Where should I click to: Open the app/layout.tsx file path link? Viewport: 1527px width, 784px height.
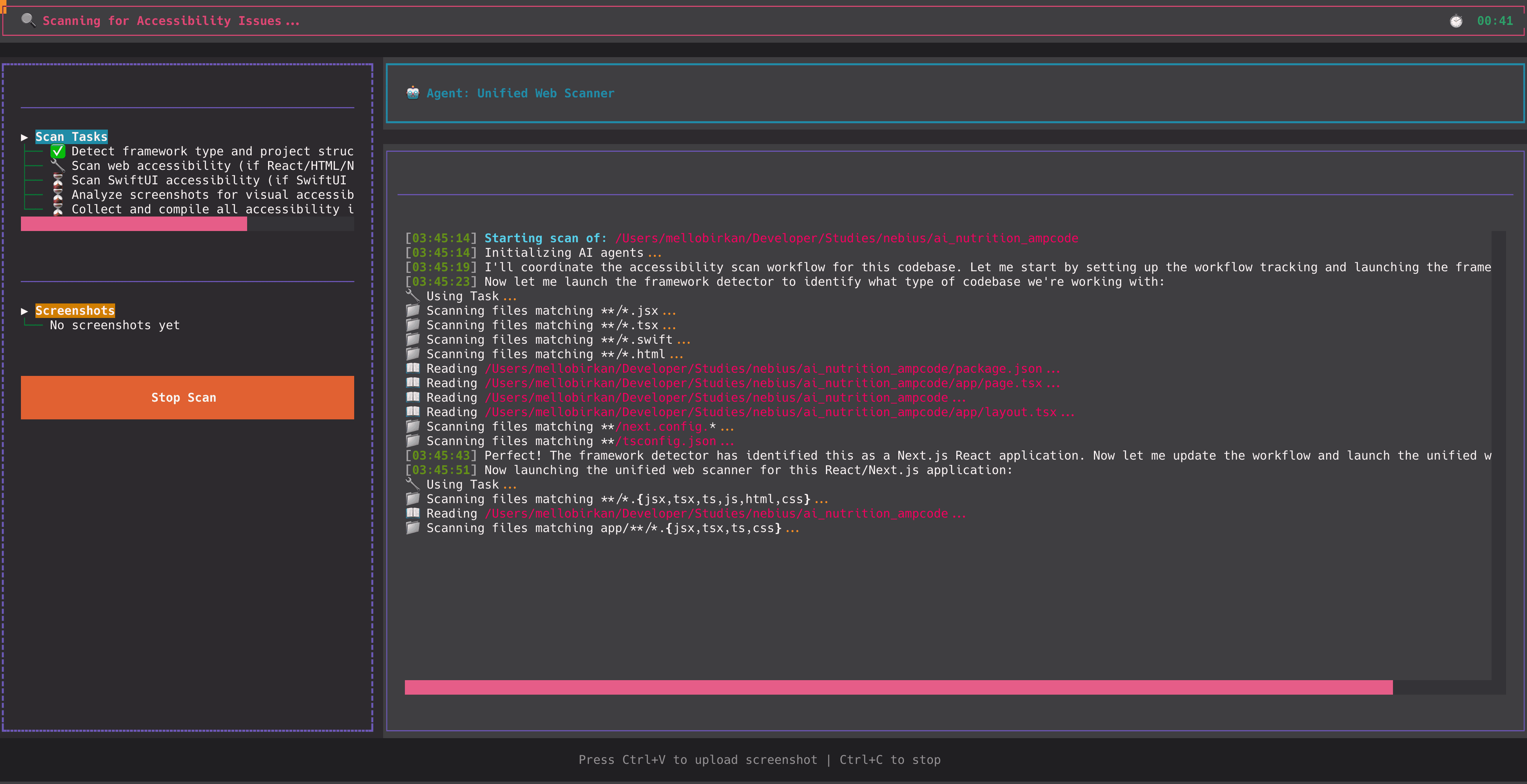771,413
